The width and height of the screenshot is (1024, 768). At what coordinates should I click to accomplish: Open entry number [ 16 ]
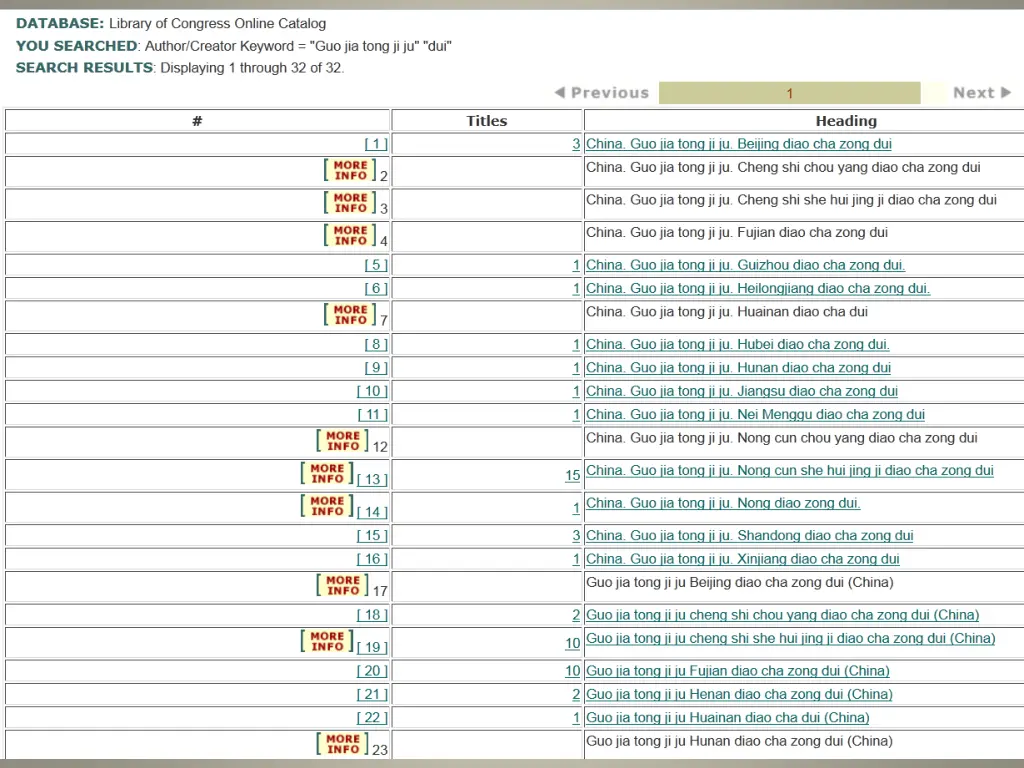coord(372,560)
